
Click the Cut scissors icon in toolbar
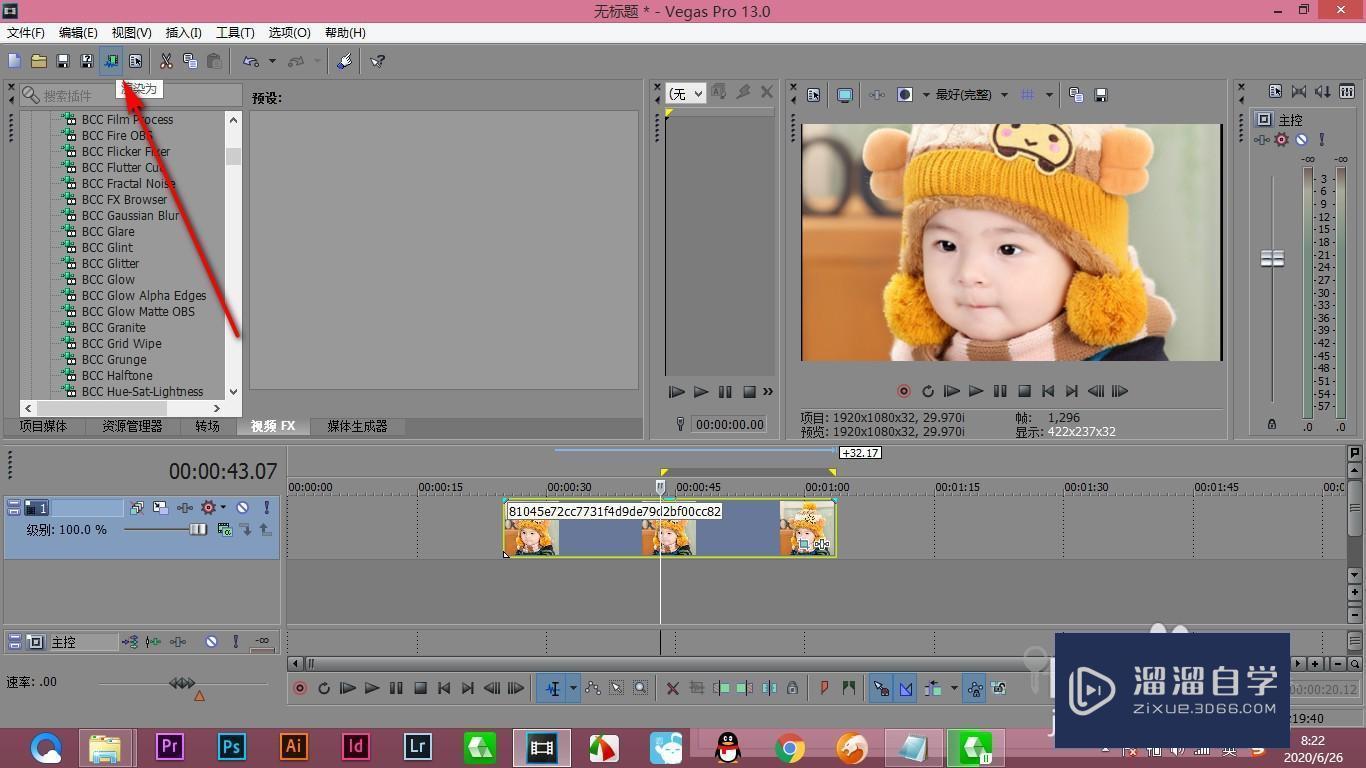click(166, 61)
